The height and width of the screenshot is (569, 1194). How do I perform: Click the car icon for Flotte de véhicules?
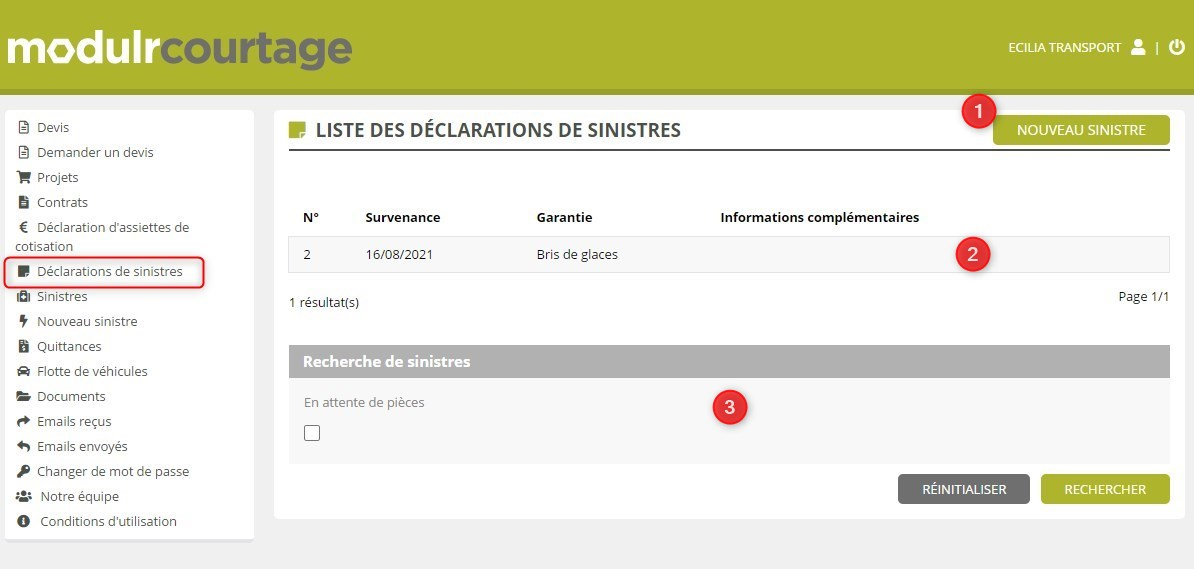pyautogui.click(x=24, y=372)
